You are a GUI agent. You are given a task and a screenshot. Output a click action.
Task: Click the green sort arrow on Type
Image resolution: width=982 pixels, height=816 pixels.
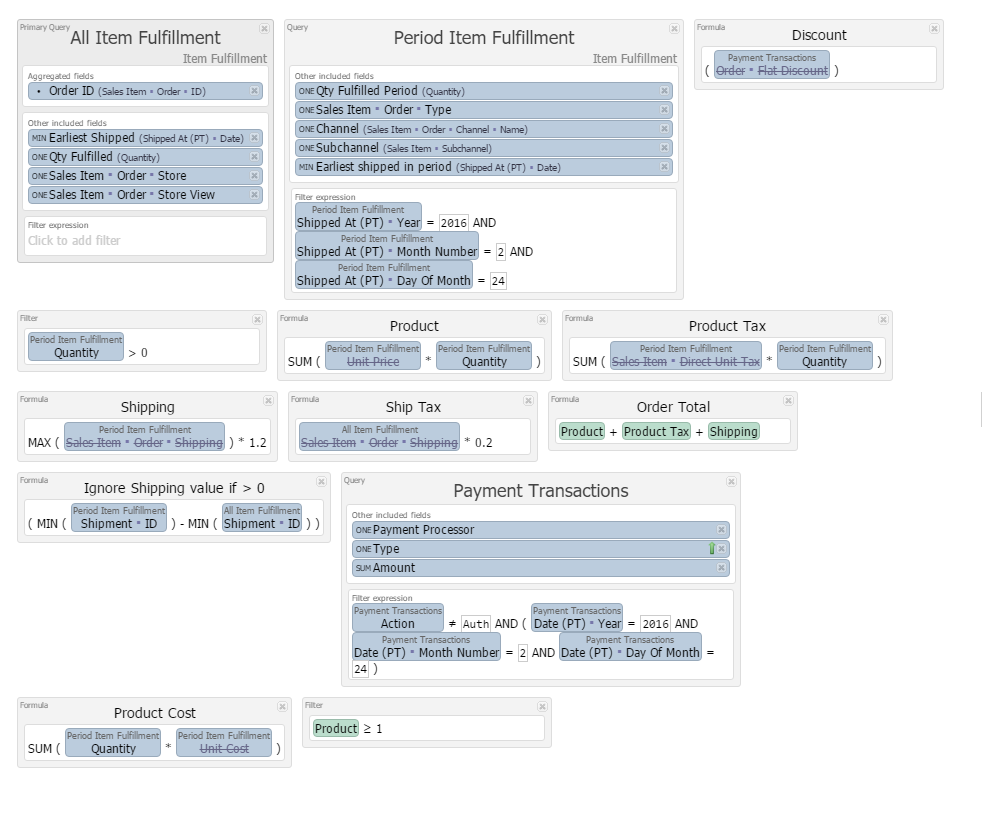tap(711, 549)
